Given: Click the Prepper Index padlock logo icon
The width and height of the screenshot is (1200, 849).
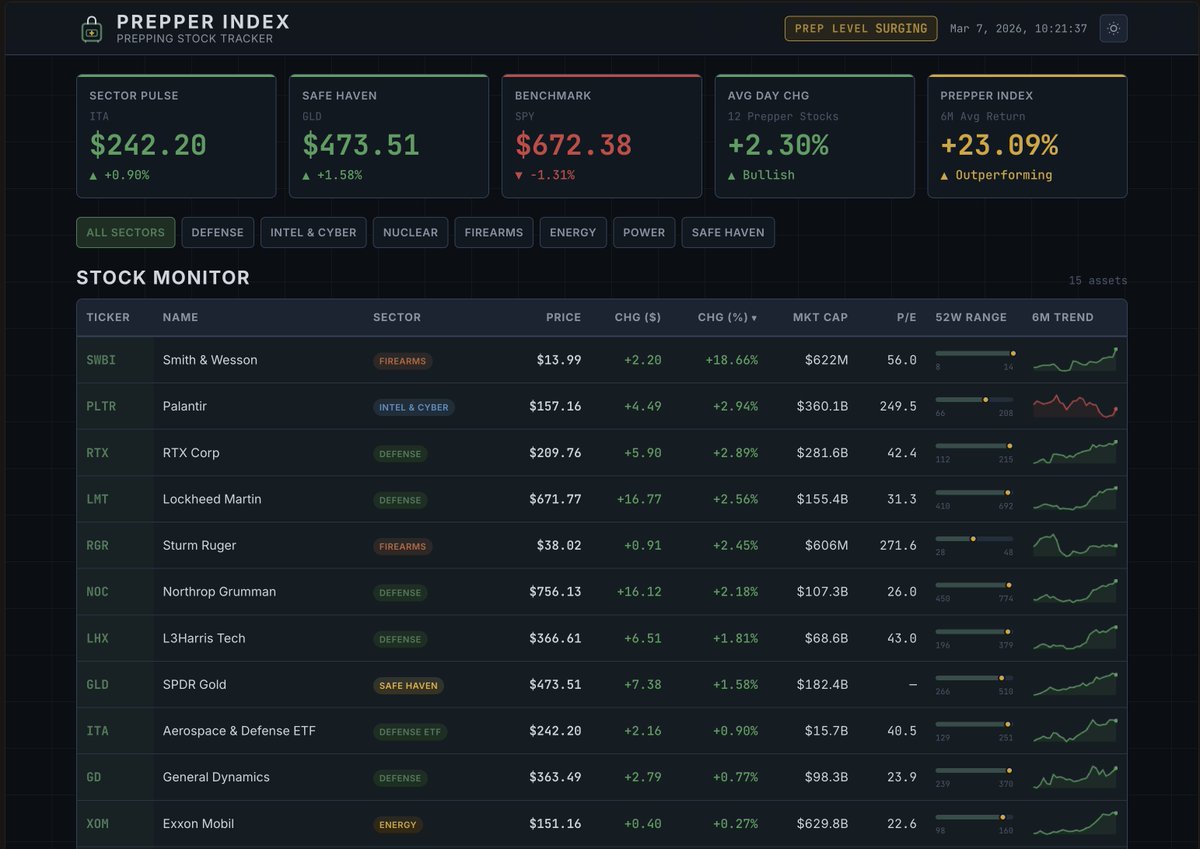Looking at the screenshot, I should [92, 29].
